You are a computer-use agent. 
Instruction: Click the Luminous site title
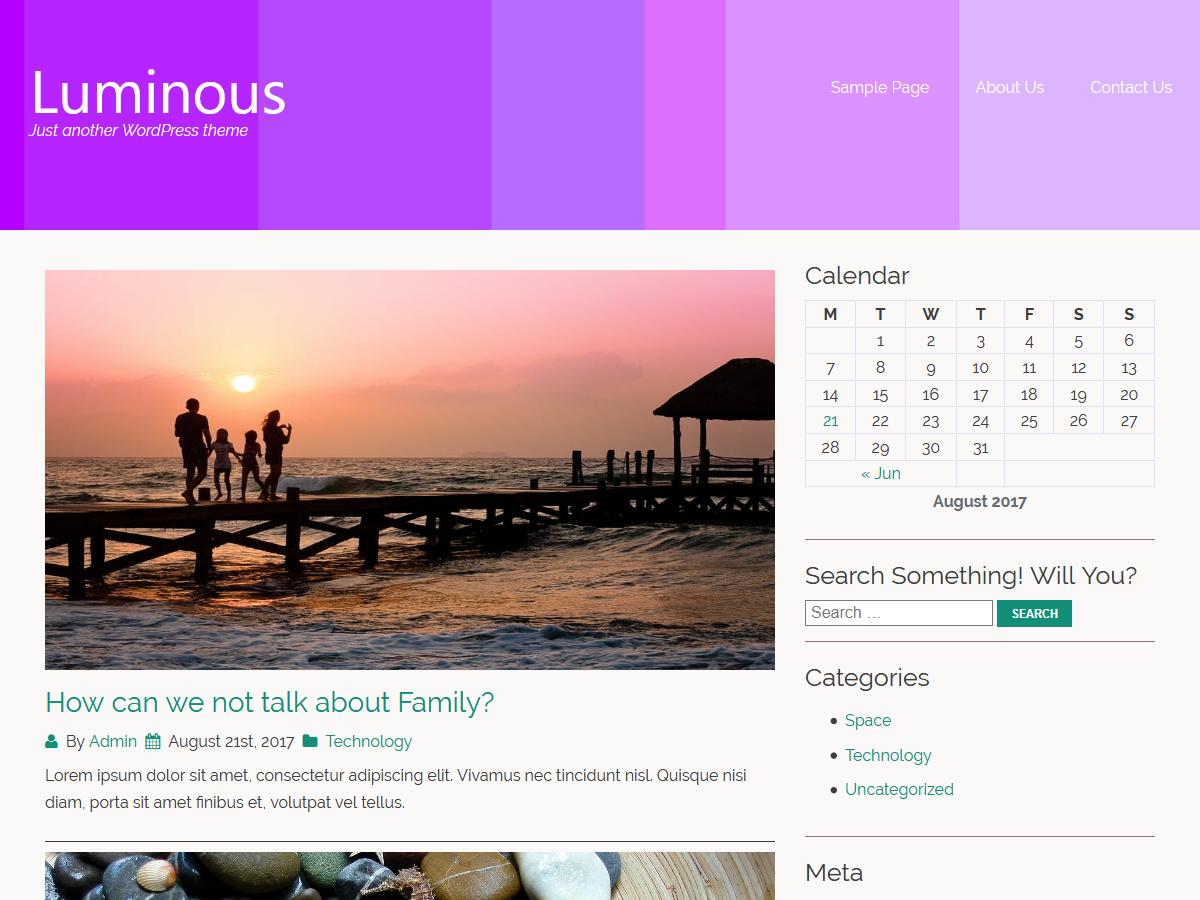(x=159, y=92)
